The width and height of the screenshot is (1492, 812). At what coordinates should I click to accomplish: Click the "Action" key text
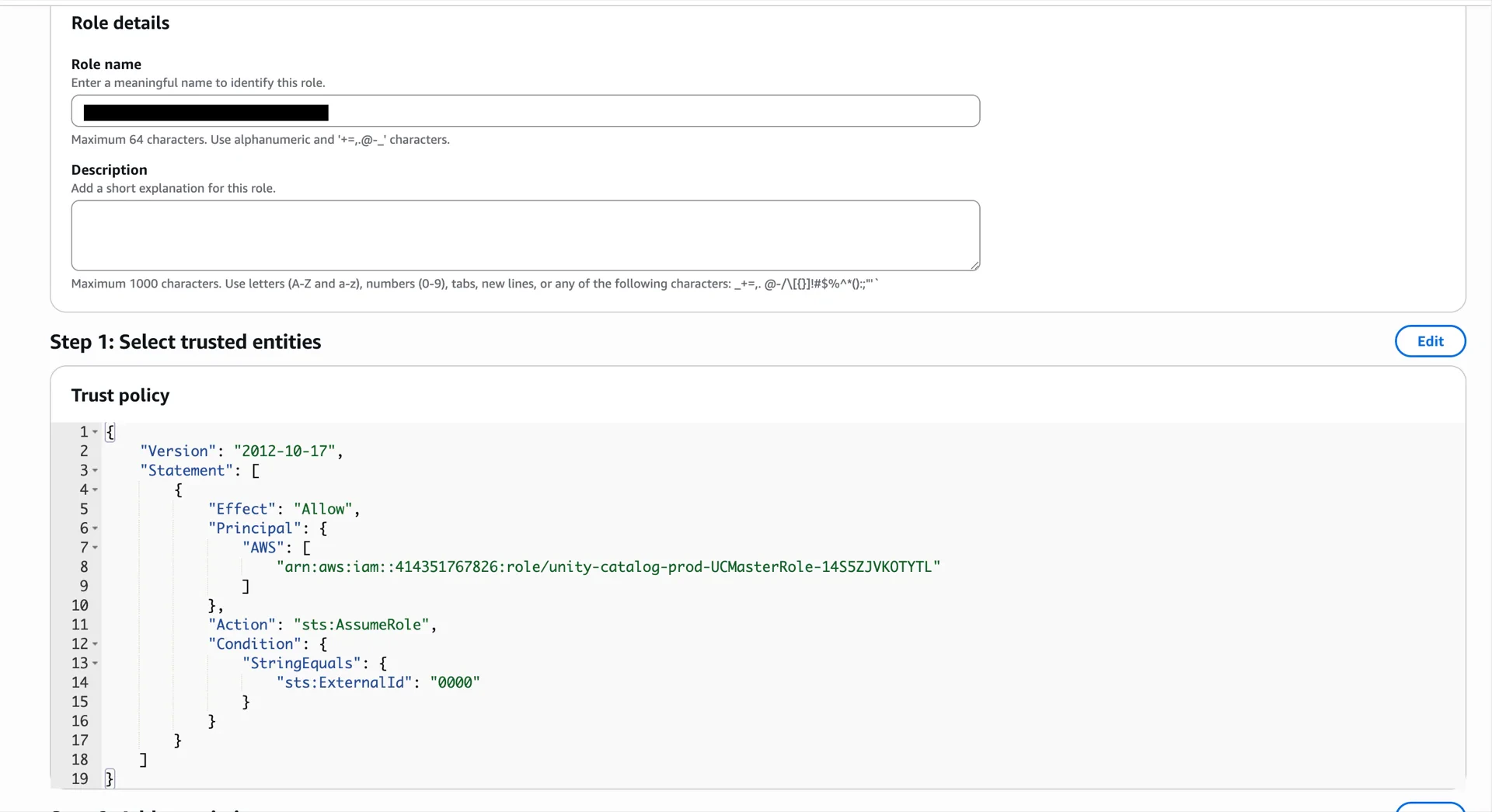pyautogui.click(x=242, y=625)
